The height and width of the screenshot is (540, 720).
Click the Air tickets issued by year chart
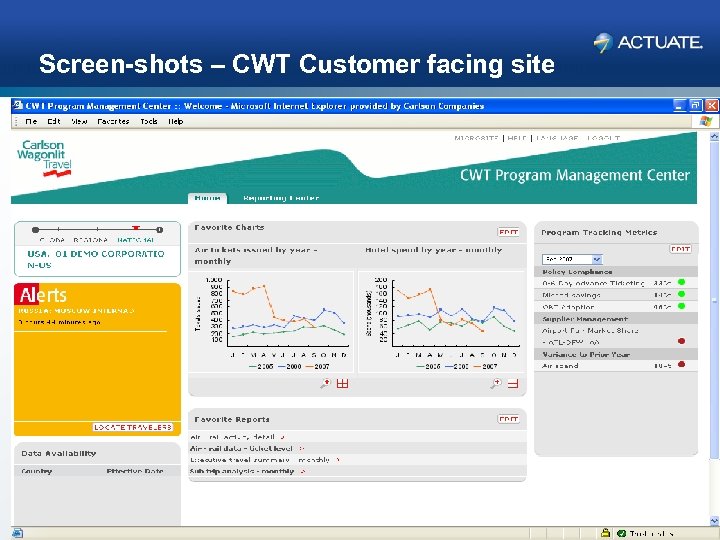coord(271,321)
